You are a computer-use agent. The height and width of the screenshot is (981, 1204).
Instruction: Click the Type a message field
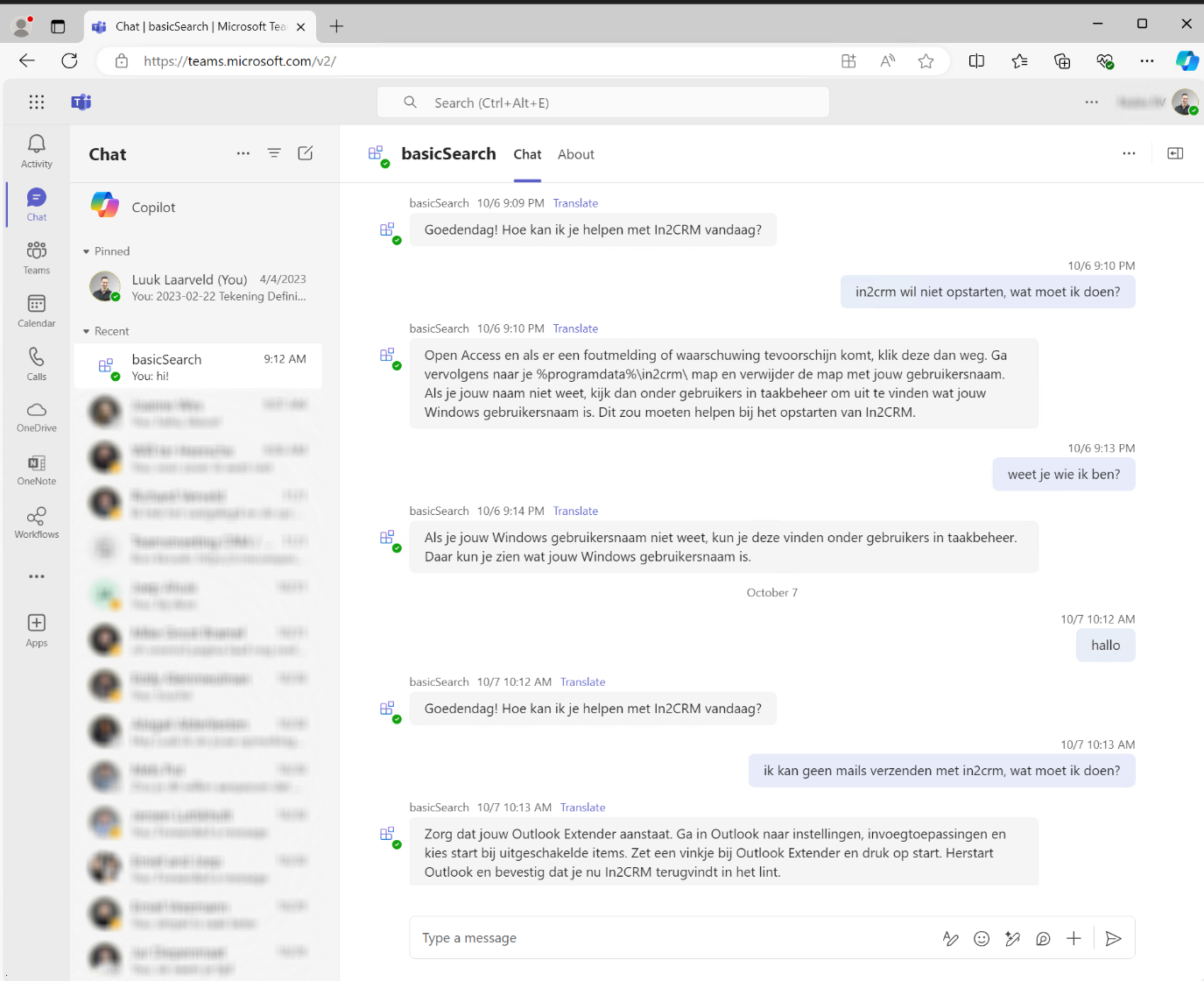(x=674, y=938)
